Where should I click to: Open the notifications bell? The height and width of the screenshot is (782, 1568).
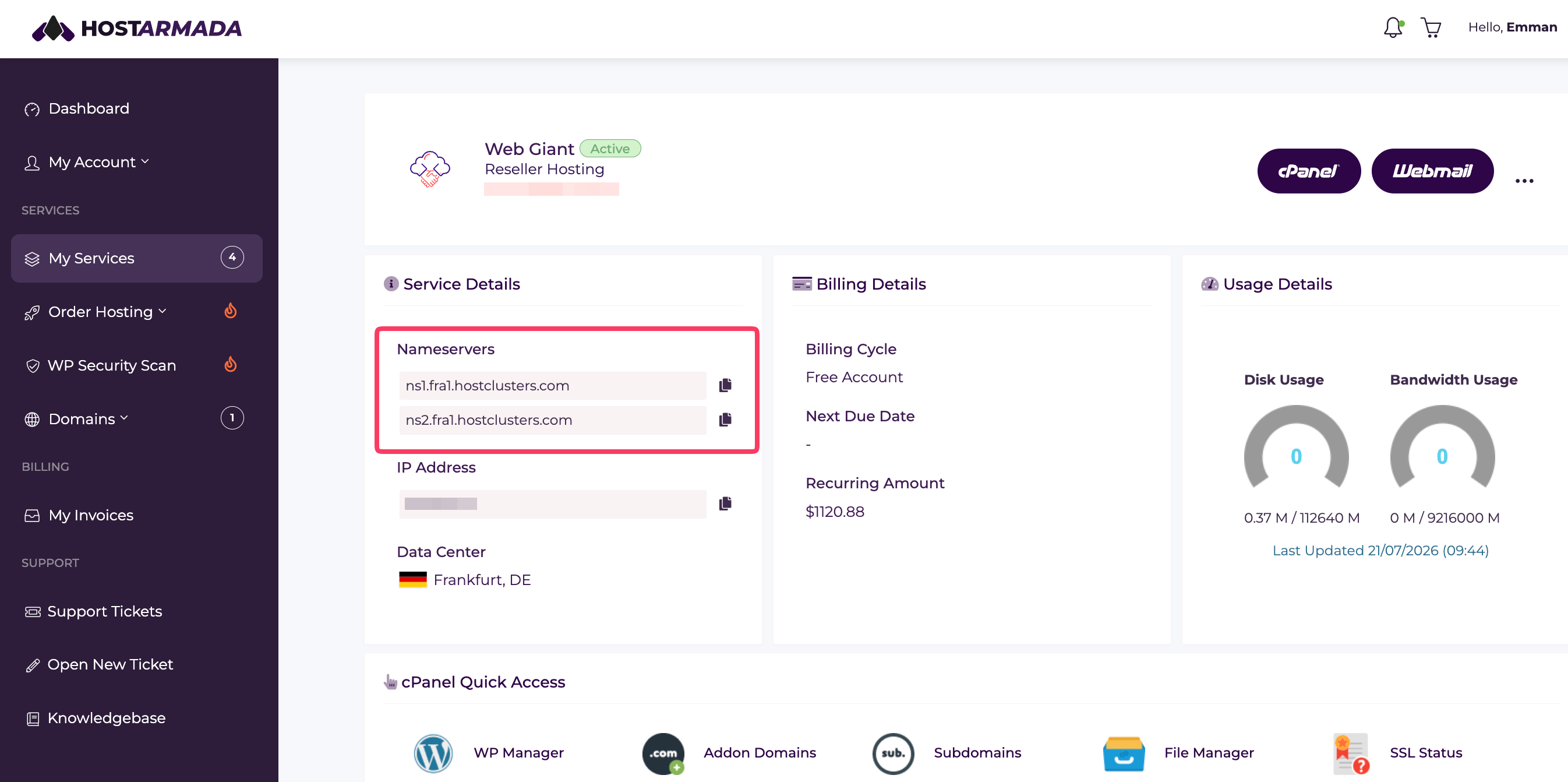click(1393, 27)
